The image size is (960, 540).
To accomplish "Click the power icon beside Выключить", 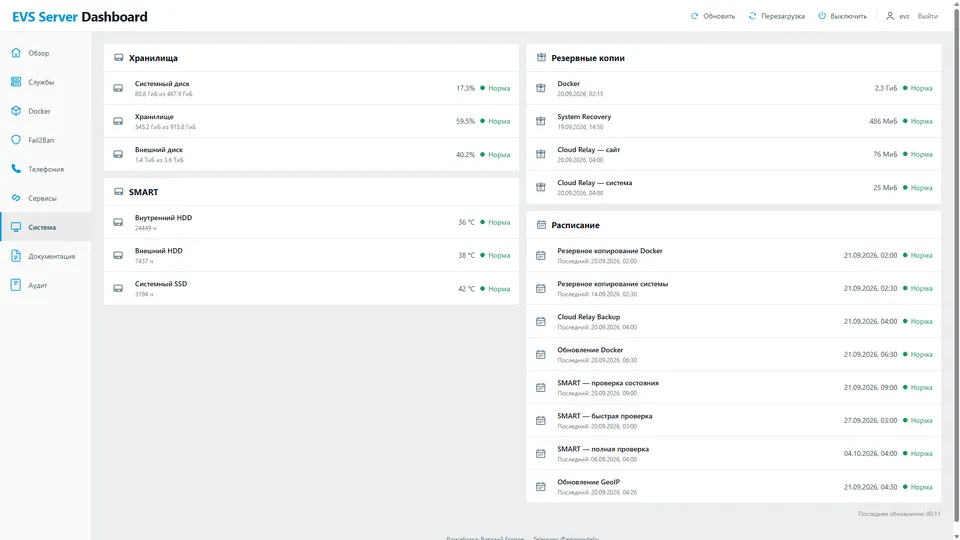I will pos(822,16).
